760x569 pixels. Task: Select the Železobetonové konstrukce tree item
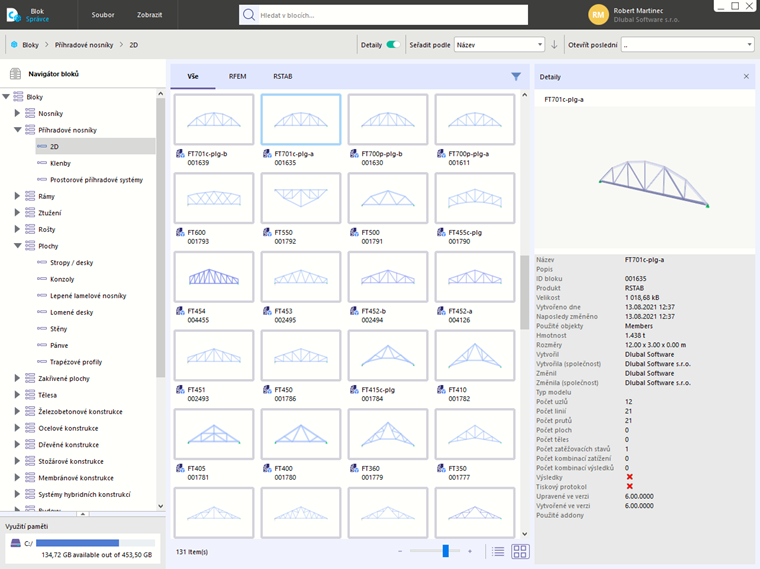[x=80, y=411]
